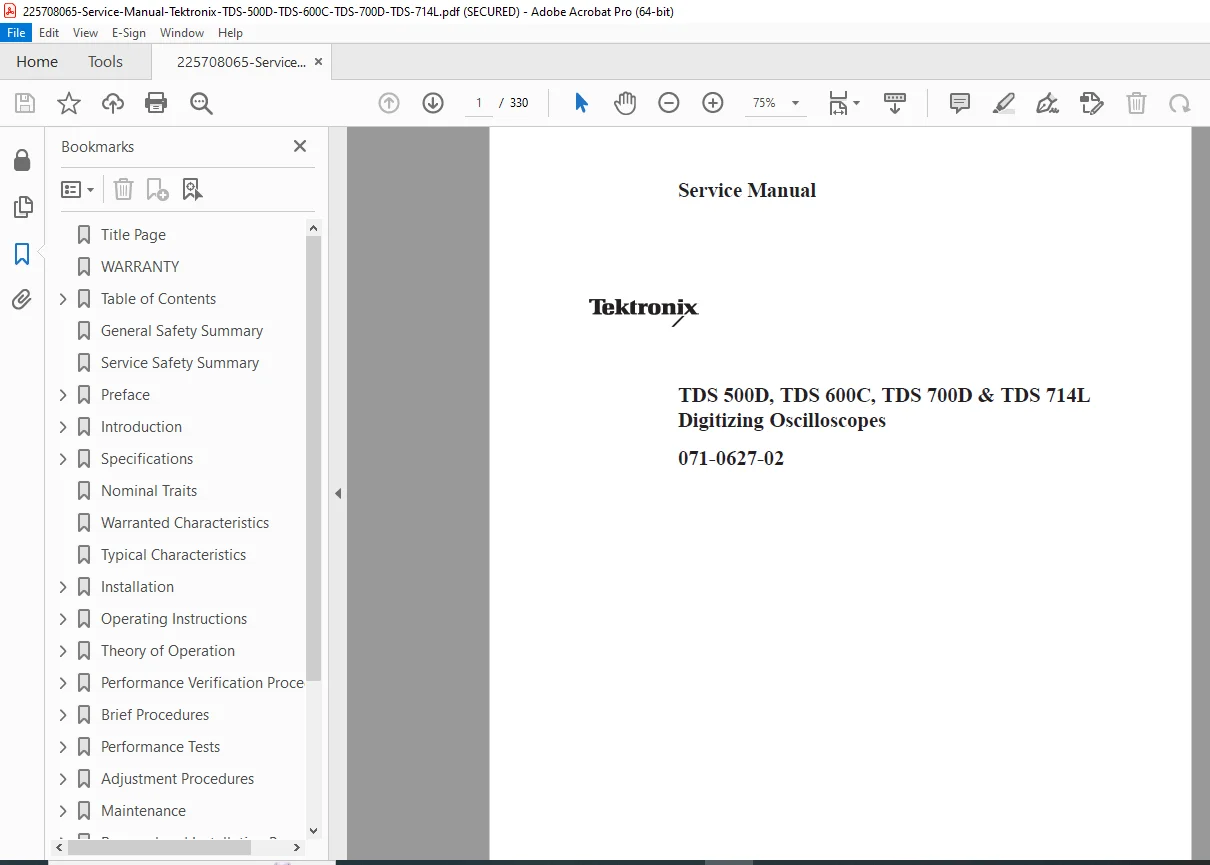Open the E-Sign menu
The height and width of the screenshot is (865, 1210).
(x=129, y=33)
